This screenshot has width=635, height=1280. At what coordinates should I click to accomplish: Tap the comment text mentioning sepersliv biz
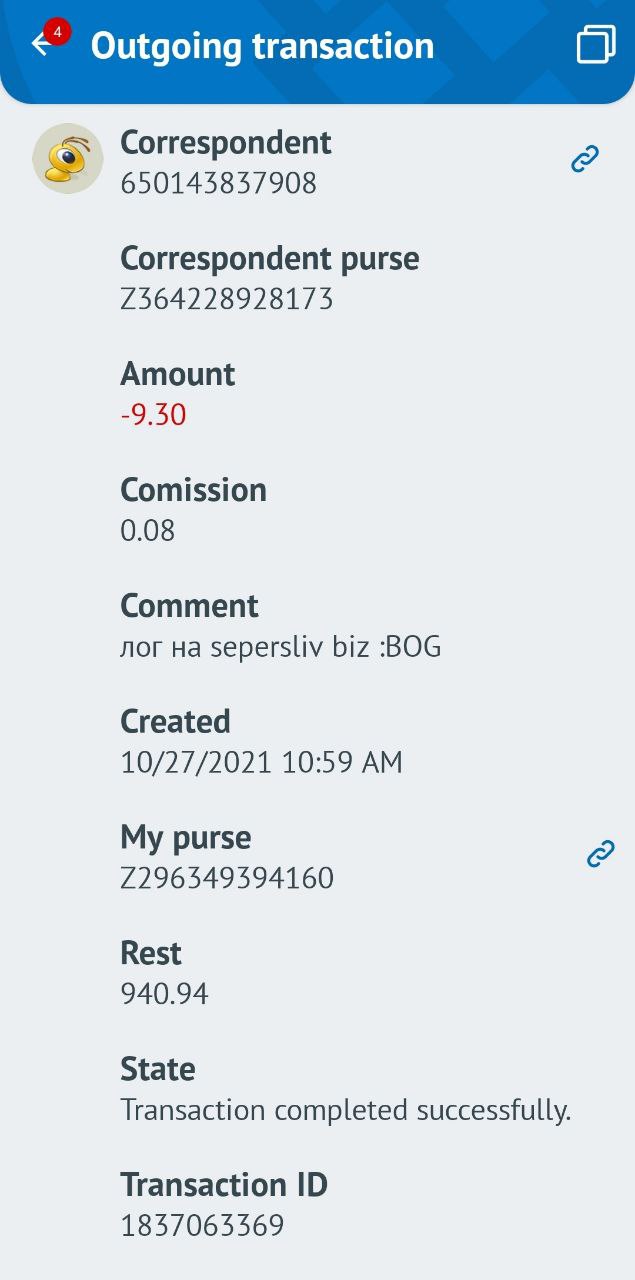281,647
